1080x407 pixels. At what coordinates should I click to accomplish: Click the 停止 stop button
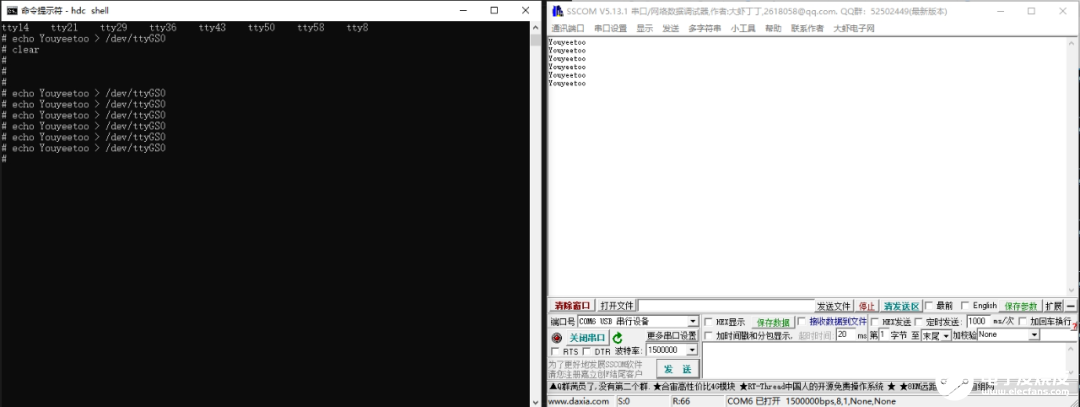866,306
